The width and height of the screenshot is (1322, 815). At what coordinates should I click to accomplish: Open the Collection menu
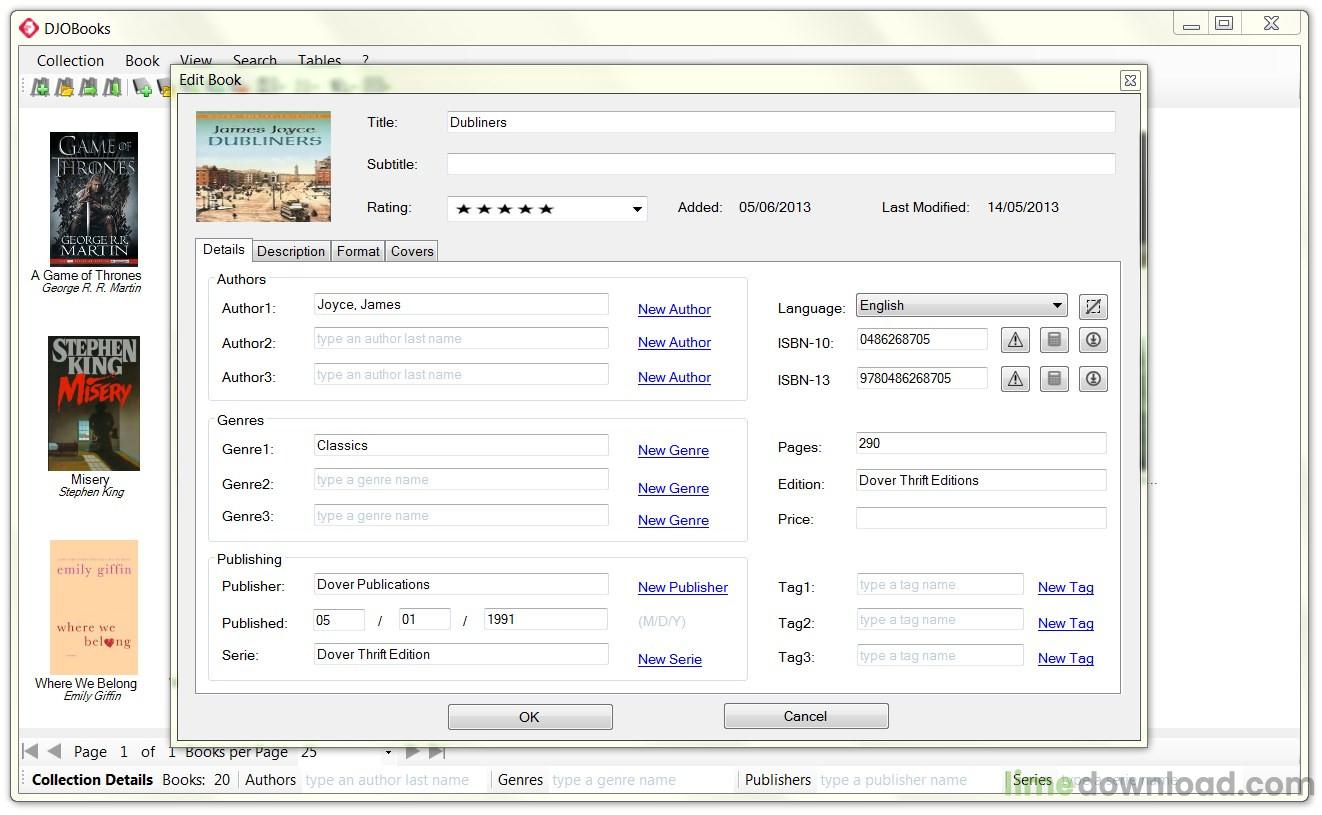pos(70,61)
